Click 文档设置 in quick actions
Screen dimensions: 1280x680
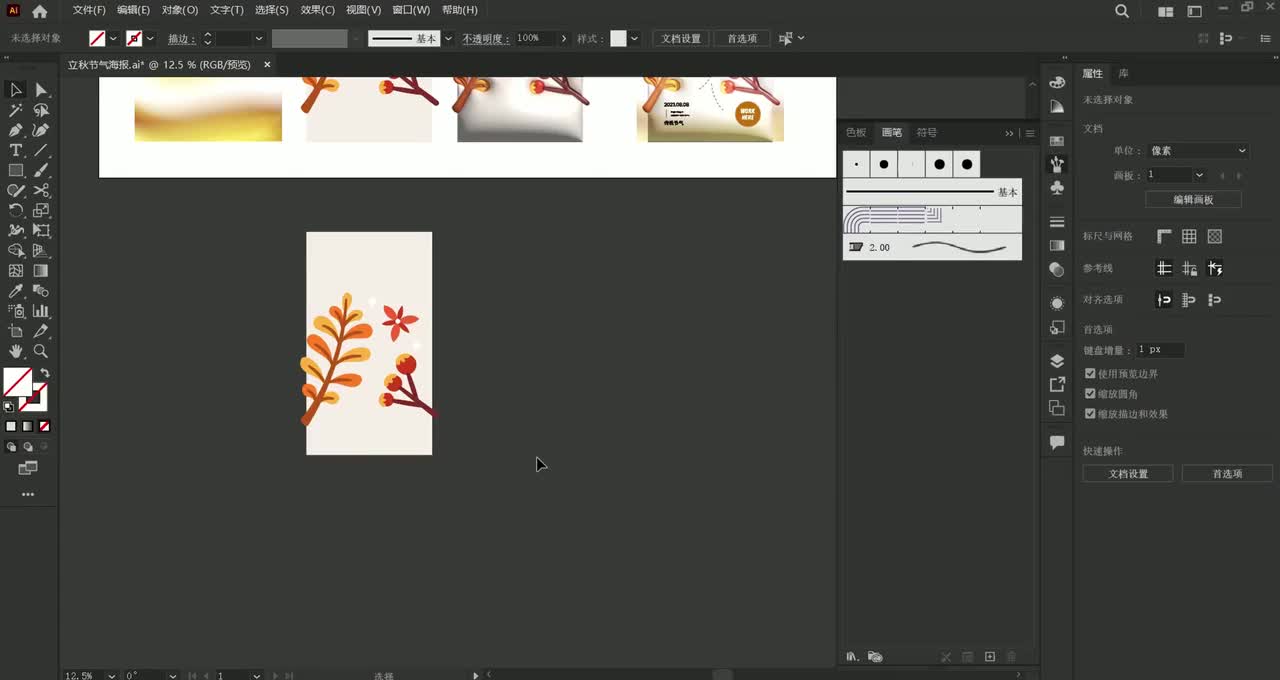pos(1128,474)
